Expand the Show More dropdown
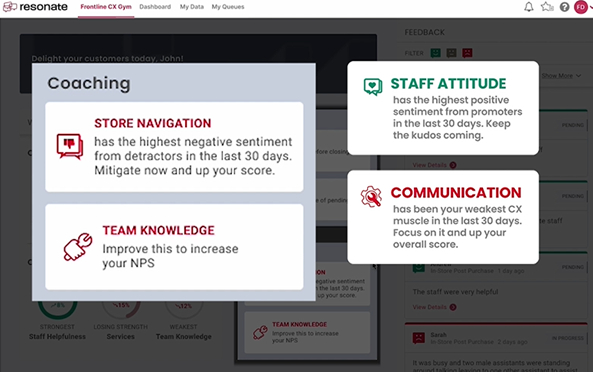 [x=561, y=76]
